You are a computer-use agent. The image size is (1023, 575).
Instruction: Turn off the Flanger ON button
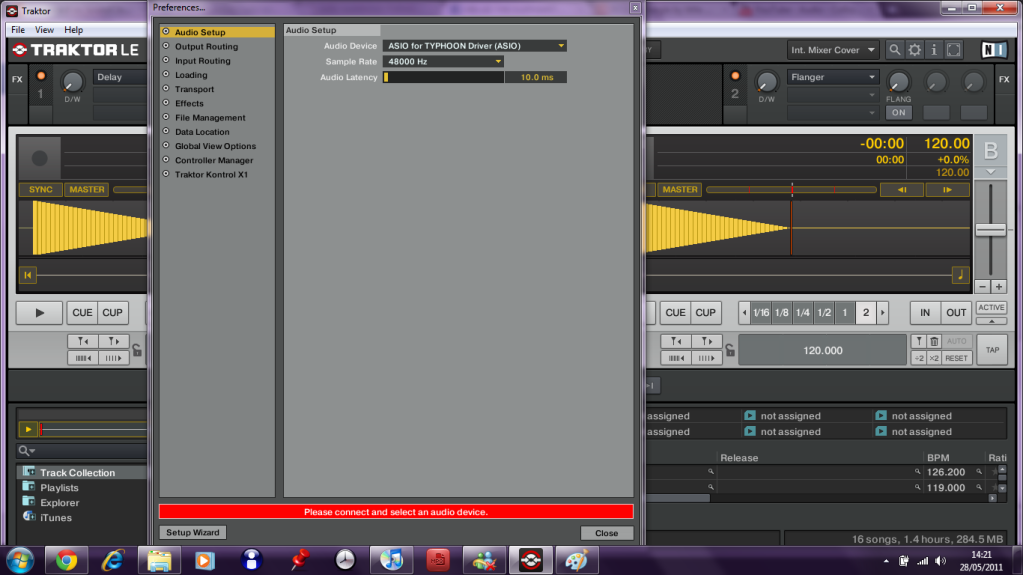(899, 113)
